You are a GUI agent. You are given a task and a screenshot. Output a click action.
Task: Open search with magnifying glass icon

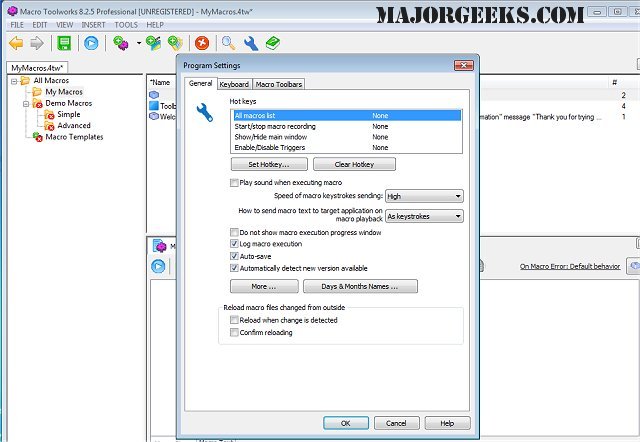pyautogui.click(x=228, y=43)
